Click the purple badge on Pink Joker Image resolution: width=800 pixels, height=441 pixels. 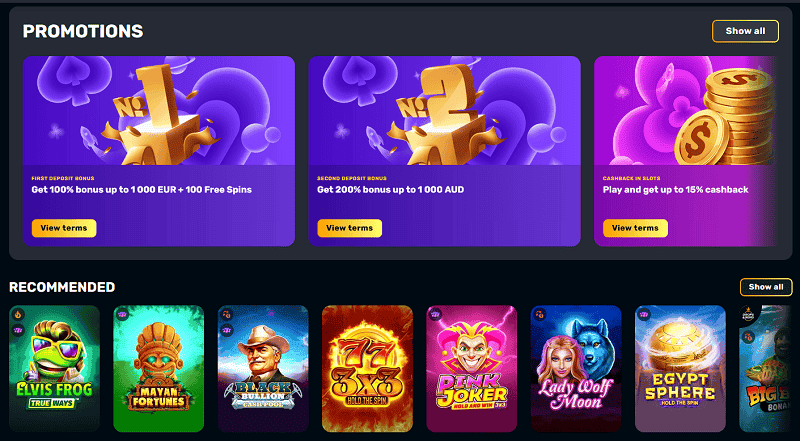(436, 314)
